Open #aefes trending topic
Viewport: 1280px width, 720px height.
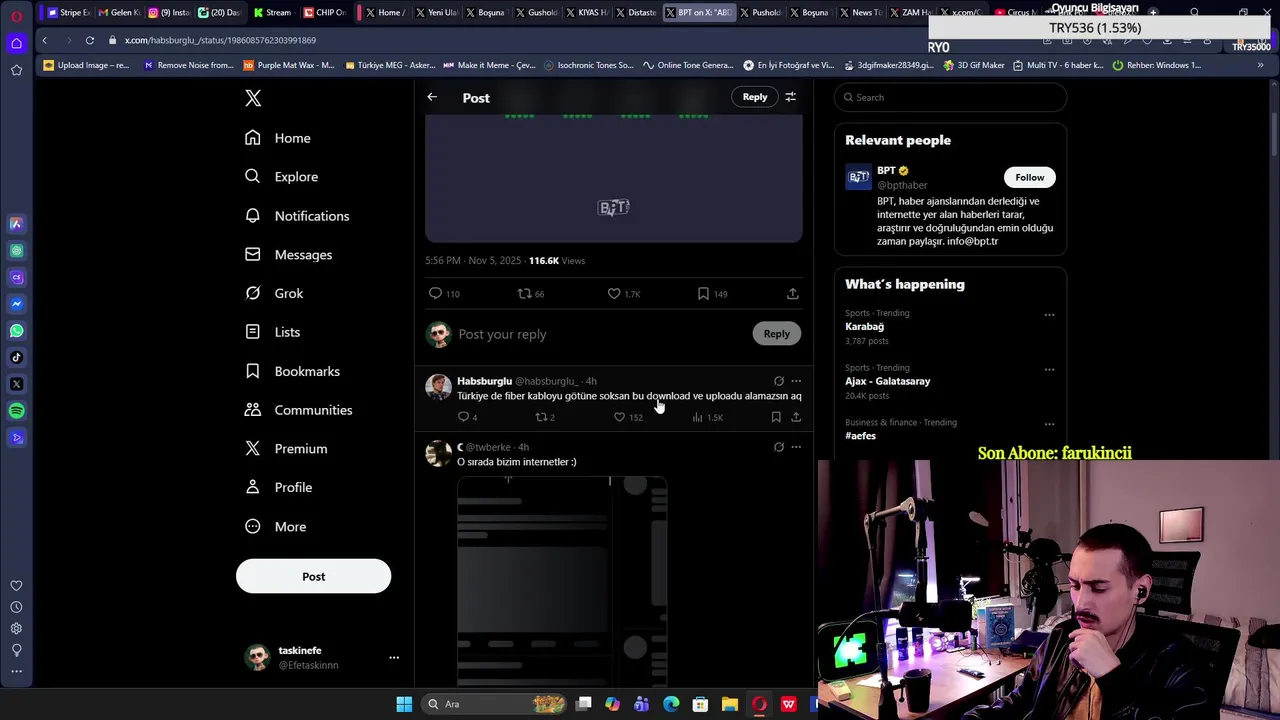pos(860,436)
